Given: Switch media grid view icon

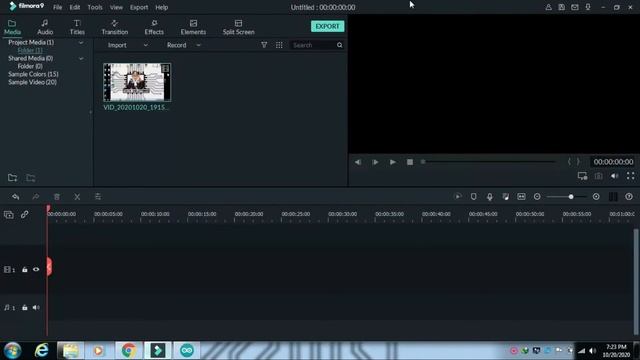Looking at the screenshot, I should click(279, 45).
